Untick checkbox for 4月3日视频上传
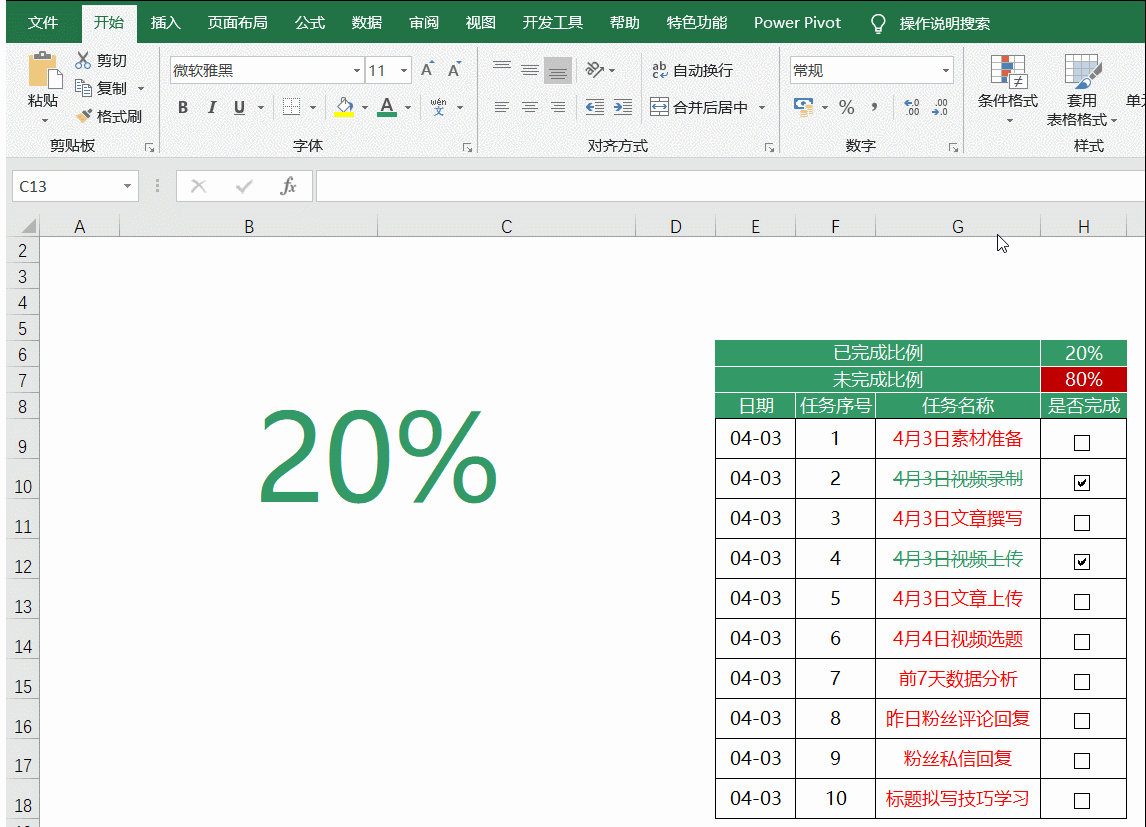Screen dimensions: 1146x827 [x=1082, y=562]
